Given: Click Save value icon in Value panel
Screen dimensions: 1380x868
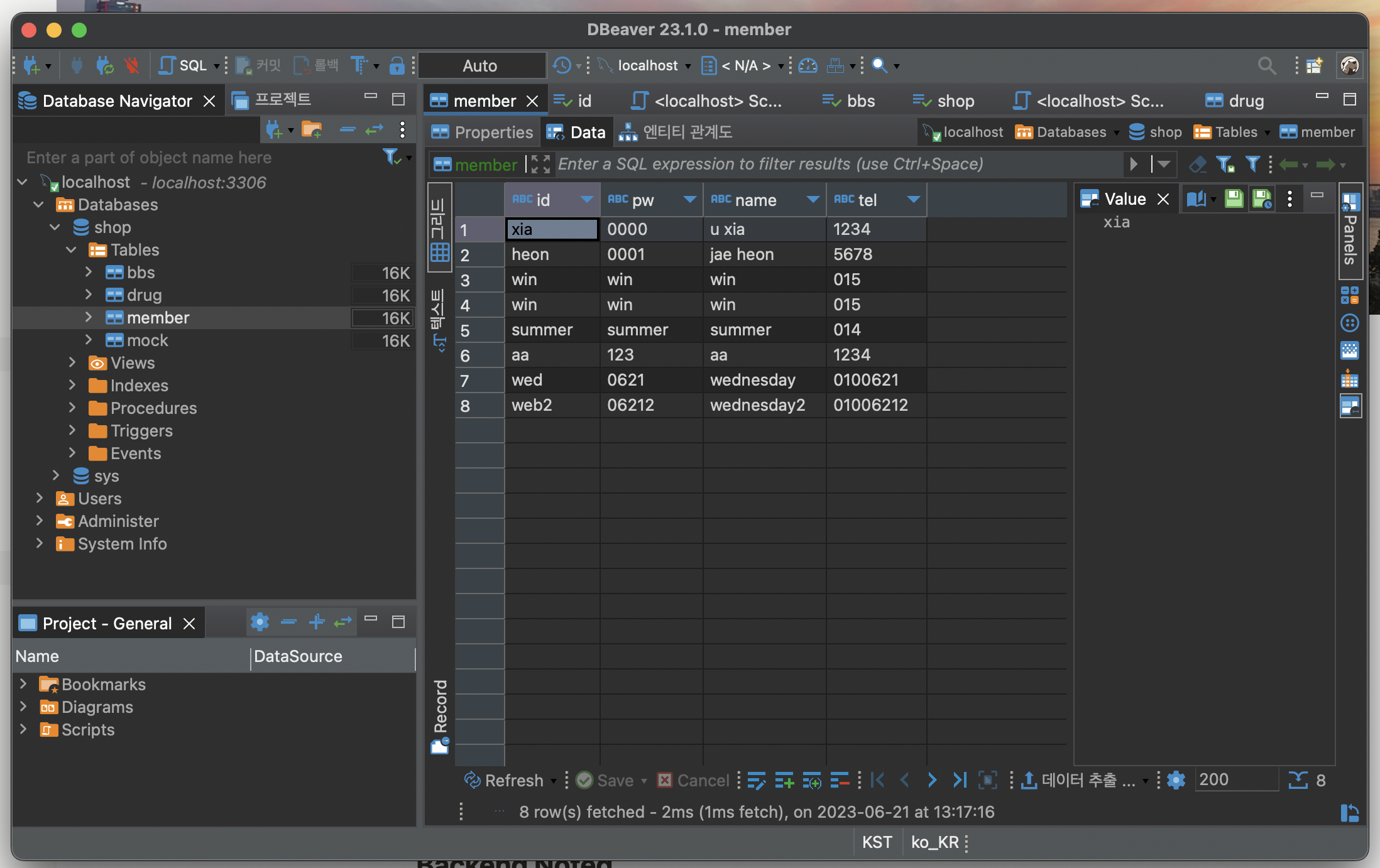Looking at the screenshot, I should point(1234,199).
